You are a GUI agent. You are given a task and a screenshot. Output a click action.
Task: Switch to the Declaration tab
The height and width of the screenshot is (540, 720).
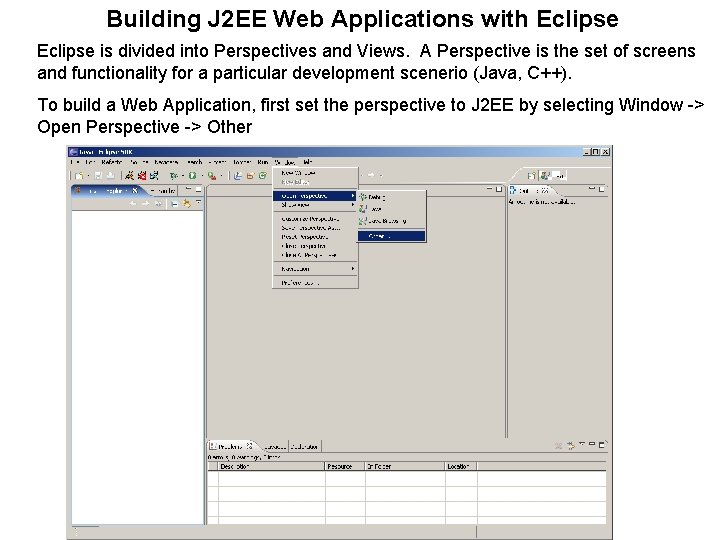(304, 446)
